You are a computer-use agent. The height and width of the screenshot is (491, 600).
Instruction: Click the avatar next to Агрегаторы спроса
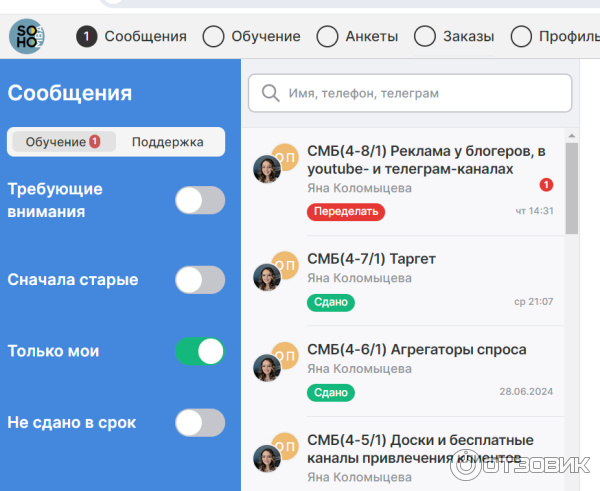268,367
